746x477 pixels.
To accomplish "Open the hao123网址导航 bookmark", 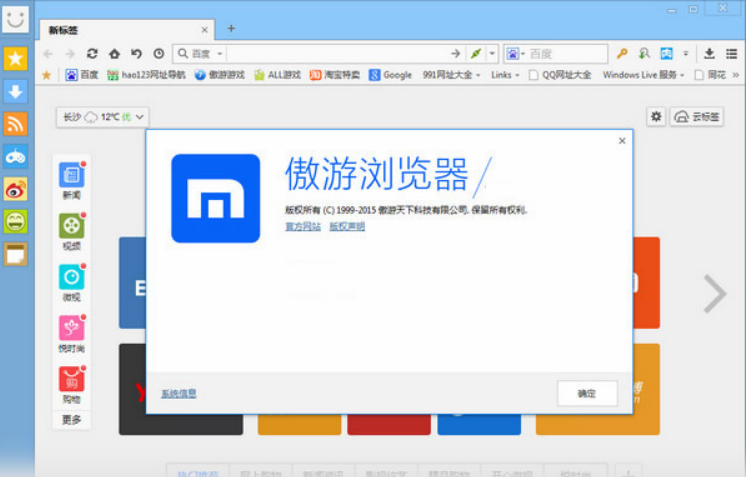I will (x=146, y=75).
